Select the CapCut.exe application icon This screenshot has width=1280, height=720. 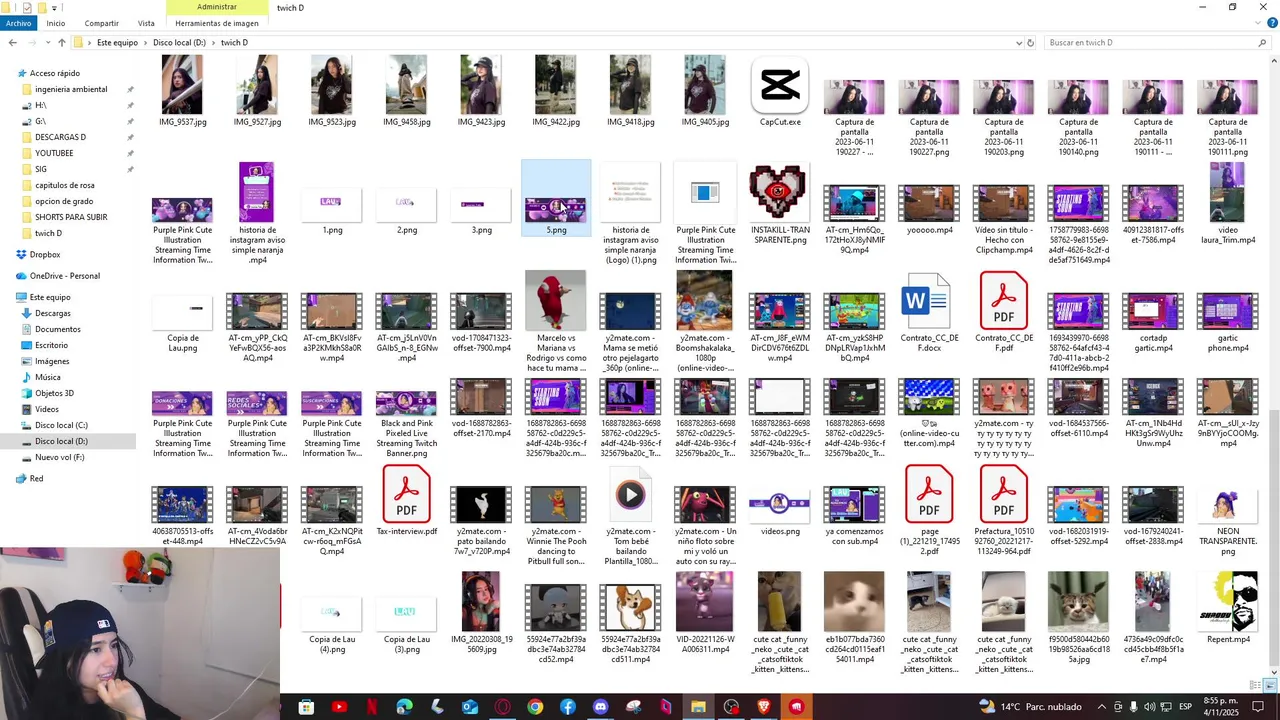(780, 85)
